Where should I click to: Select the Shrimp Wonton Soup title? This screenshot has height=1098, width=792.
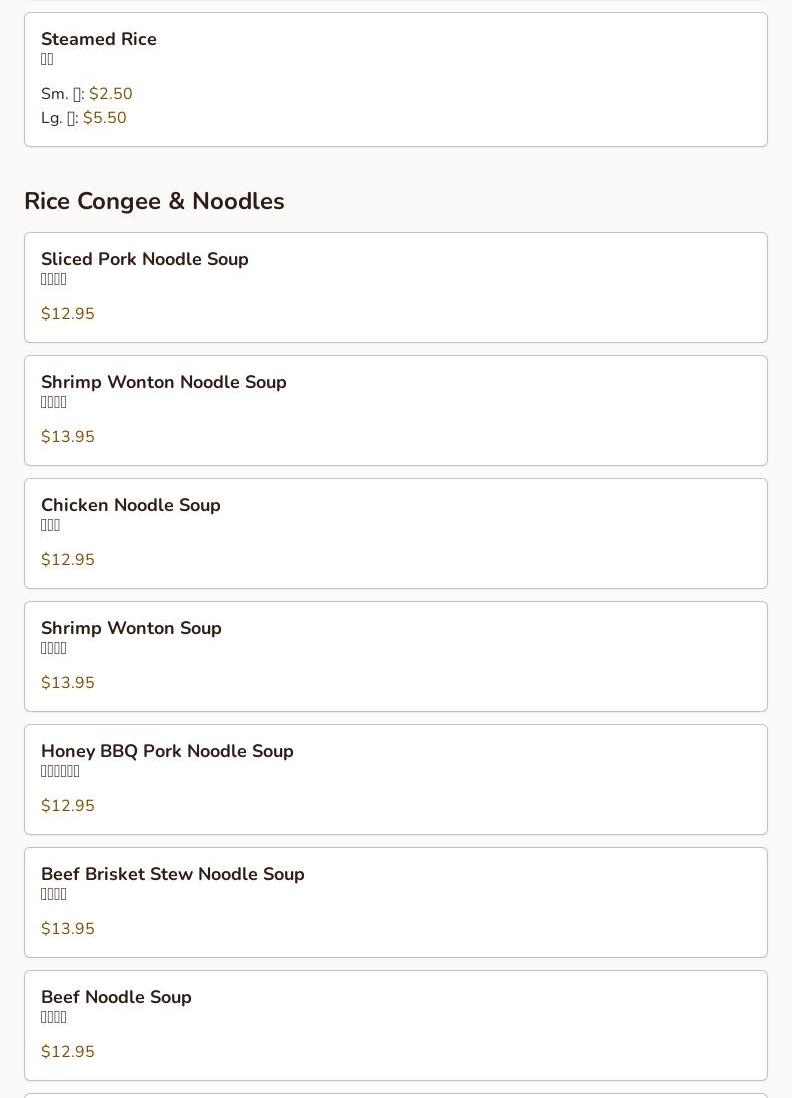[x=131, y=629]
